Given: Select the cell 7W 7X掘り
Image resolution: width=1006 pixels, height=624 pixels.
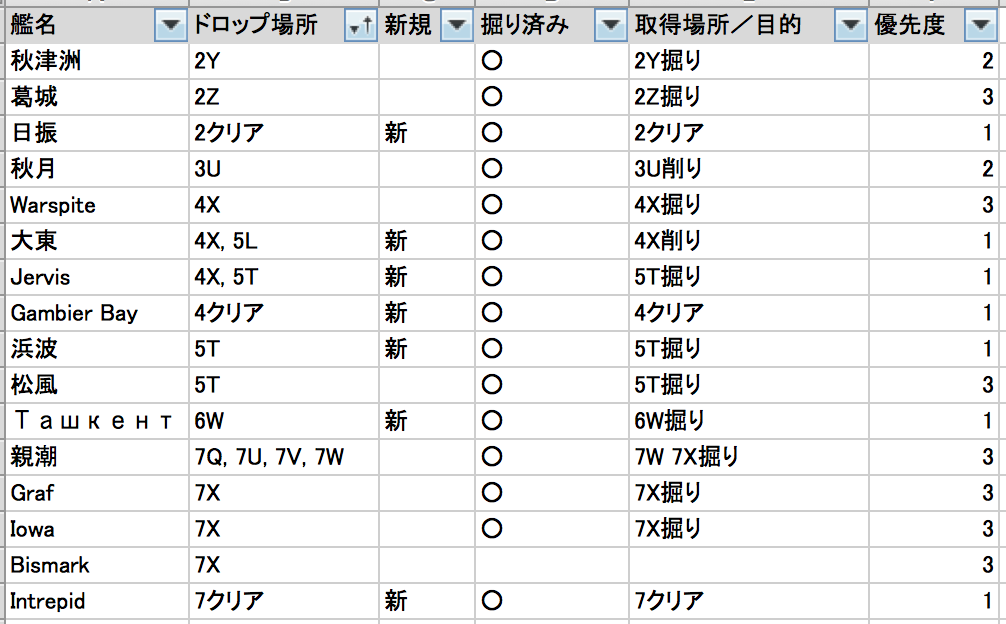Looking at the screenshot, I should point(749,457).
